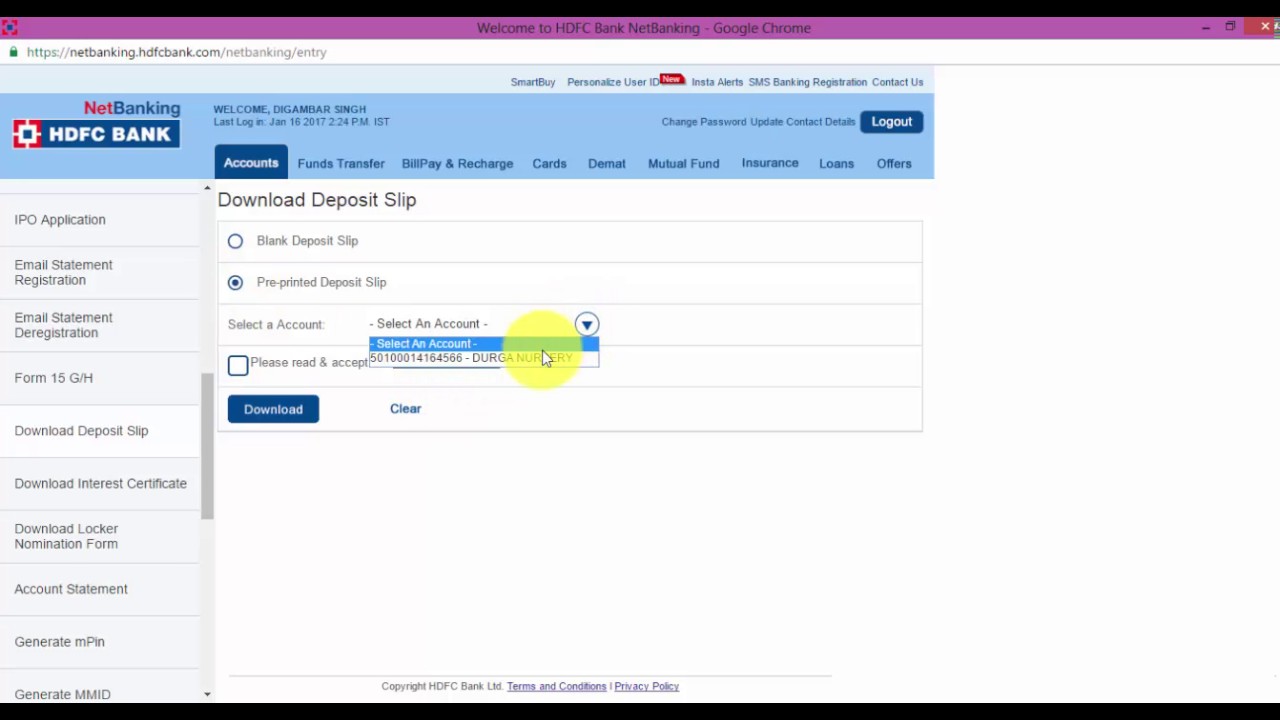This screenshot has width=1280, height=720.
Task: Click the WELCOME, DIGAMBAR SINGH text
Action: (290, 109)
